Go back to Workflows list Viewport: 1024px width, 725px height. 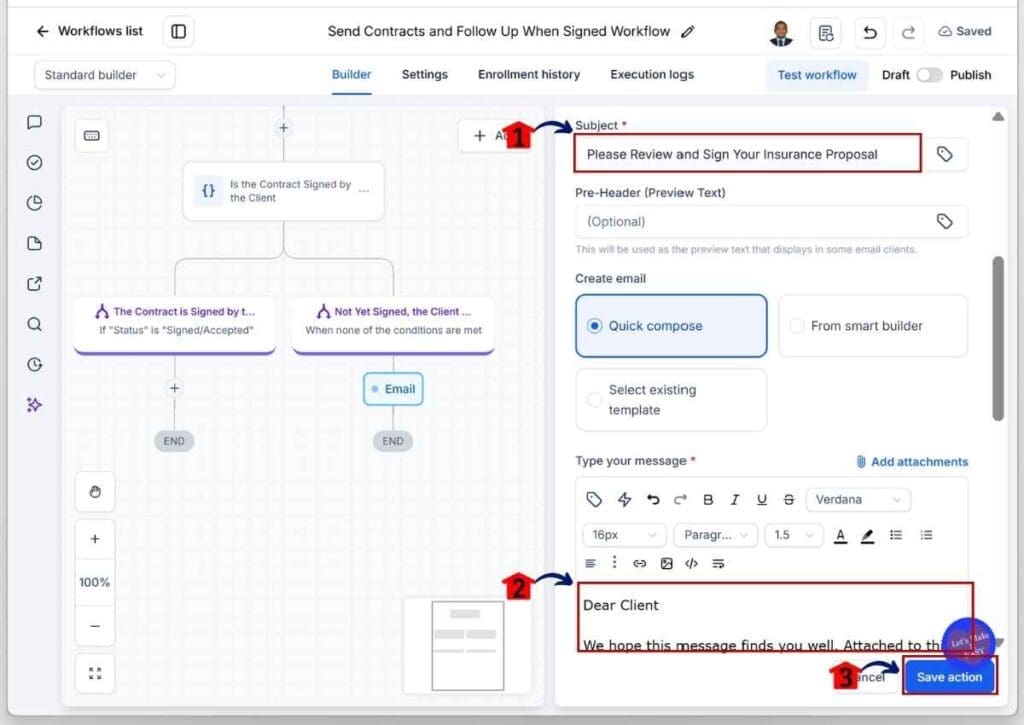[89, 31]
